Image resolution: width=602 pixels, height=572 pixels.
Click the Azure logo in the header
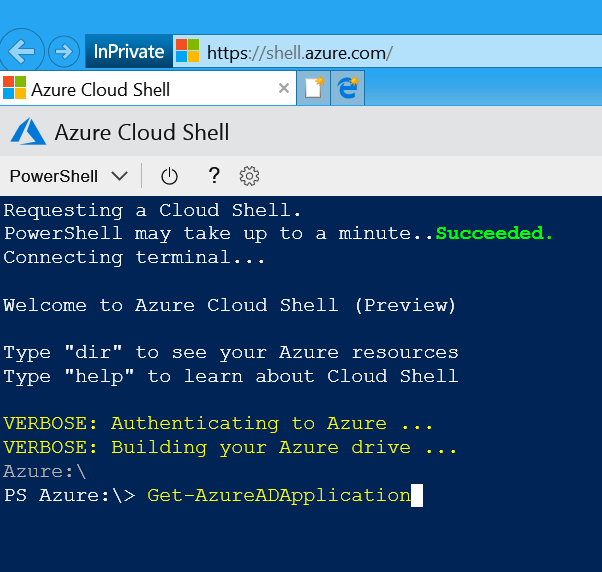coord(28,132)
